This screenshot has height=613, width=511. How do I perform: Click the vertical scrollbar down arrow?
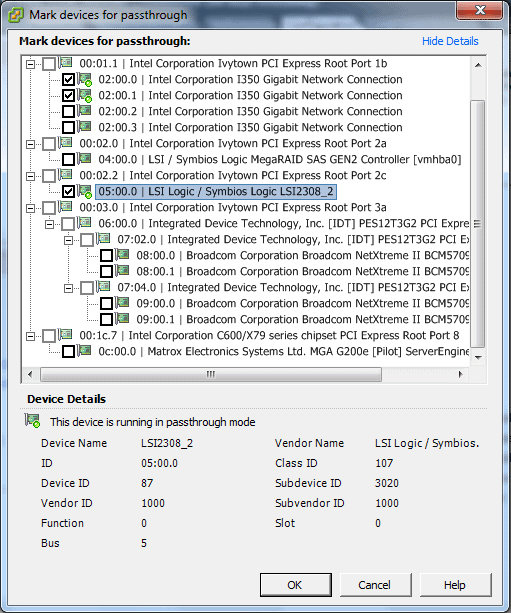478,358
